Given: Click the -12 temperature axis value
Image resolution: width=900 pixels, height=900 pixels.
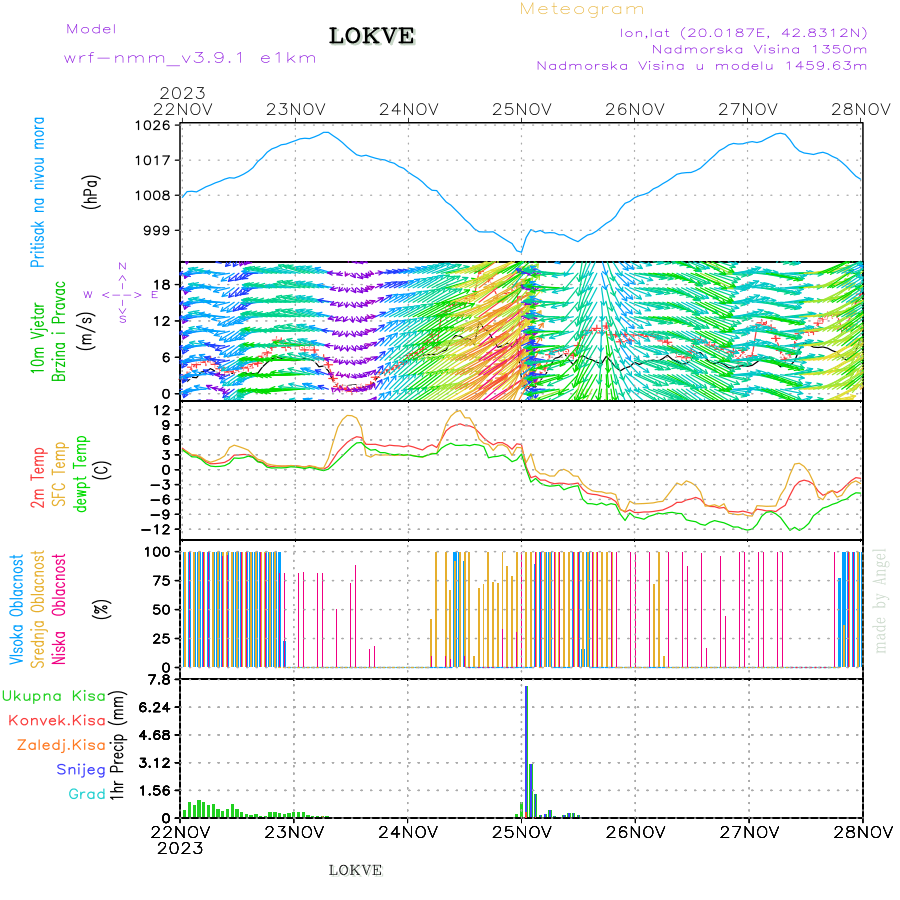Looking at the screenshot, I should [x=156, y=529].
